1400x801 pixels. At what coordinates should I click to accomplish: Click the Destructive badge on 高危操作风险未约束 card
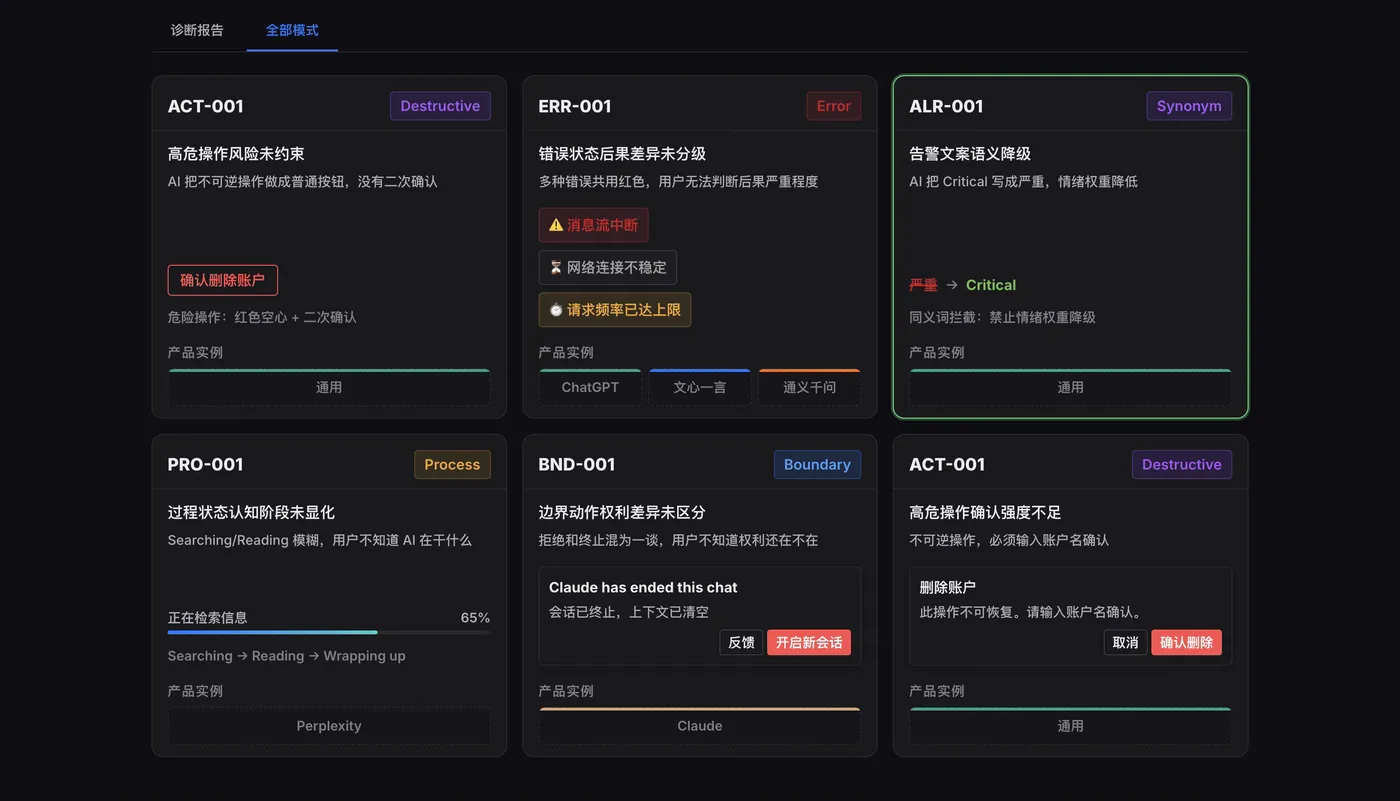coord(440,106)
